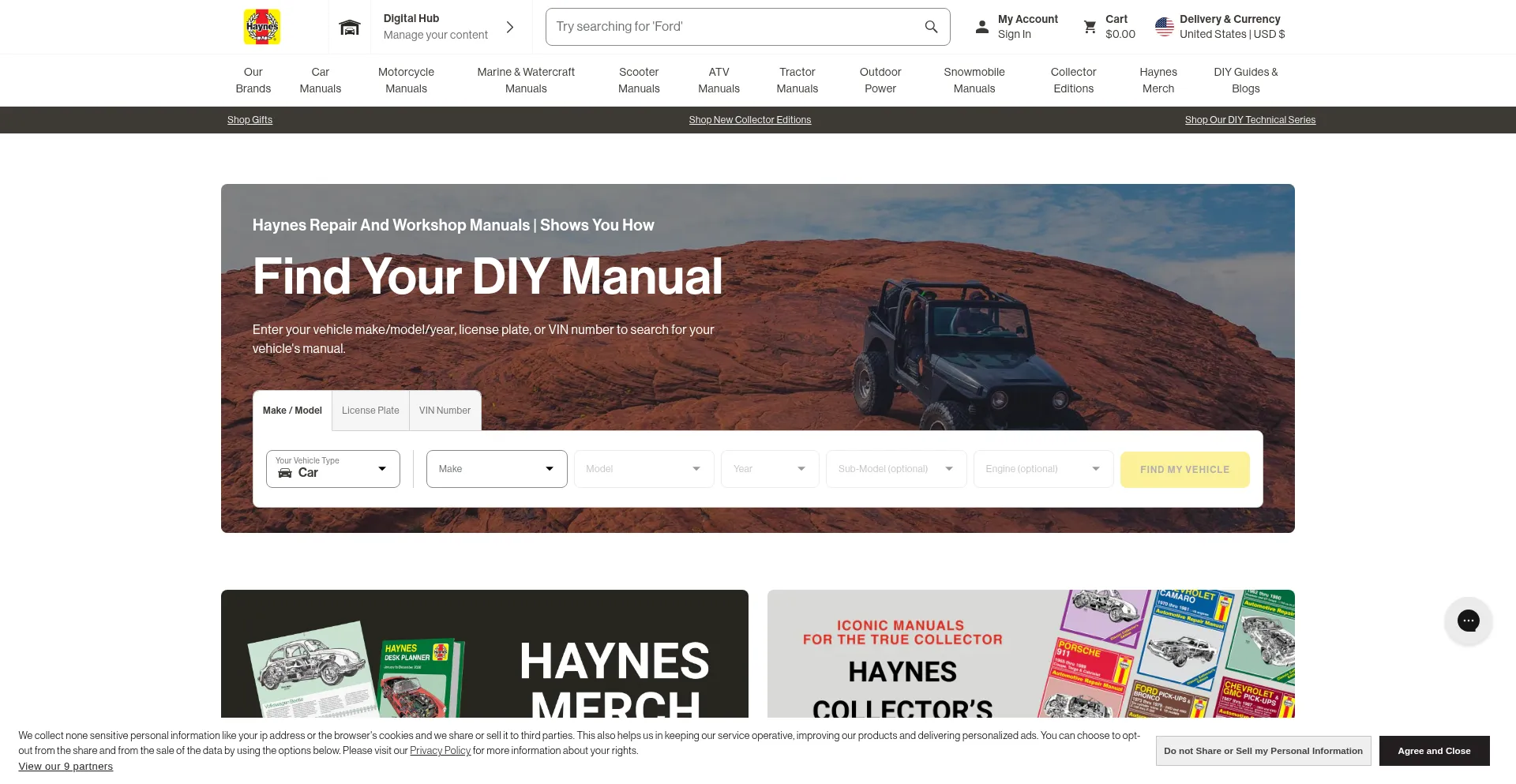Click Shop New Collector Editions link

pos(750,120)
